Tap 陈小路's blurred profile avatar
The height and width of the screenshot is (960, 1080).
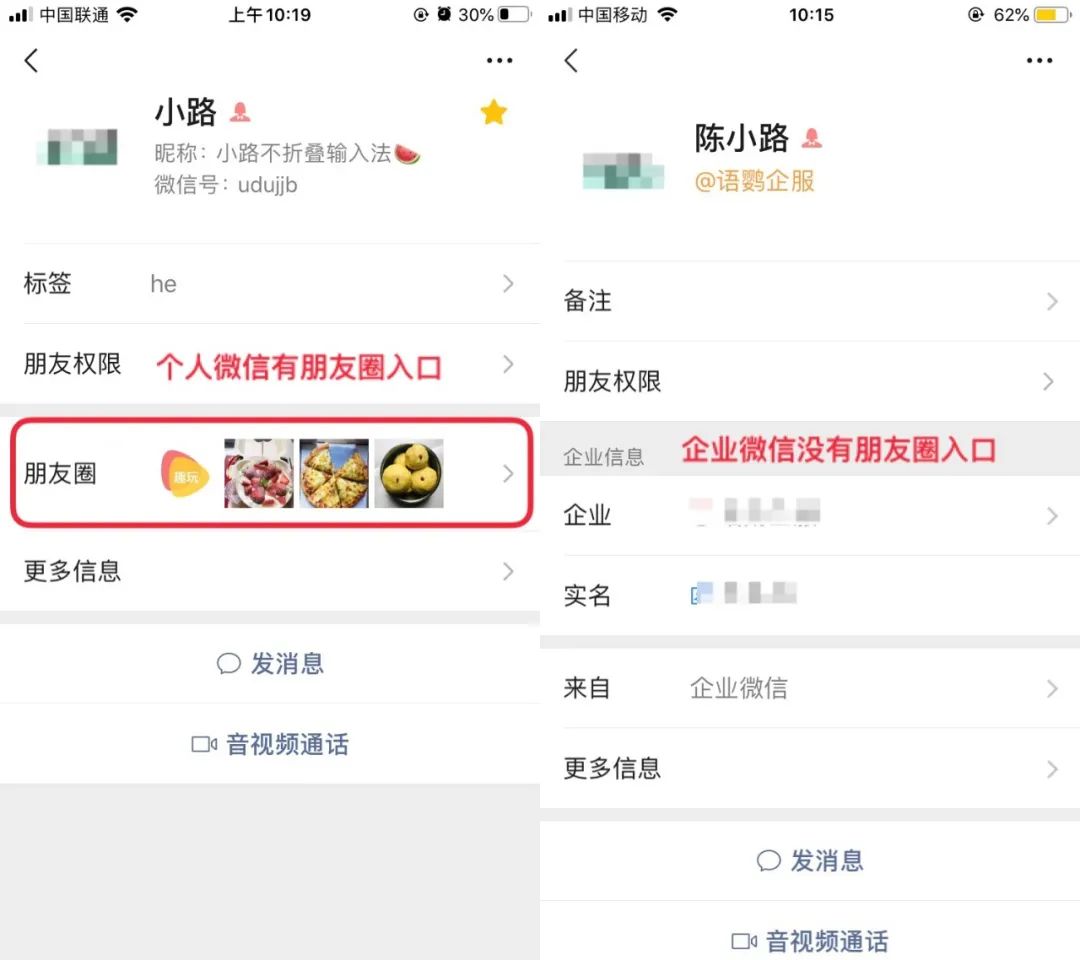pos(623,171)
